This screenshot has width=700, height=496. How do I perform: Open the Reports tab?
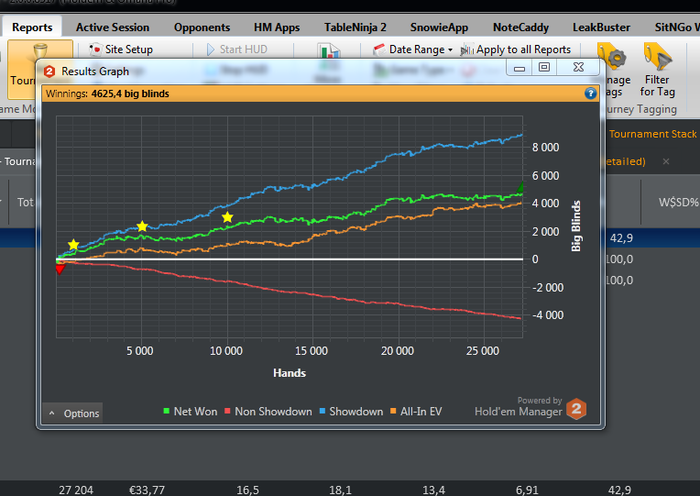(x=32, y=27)
